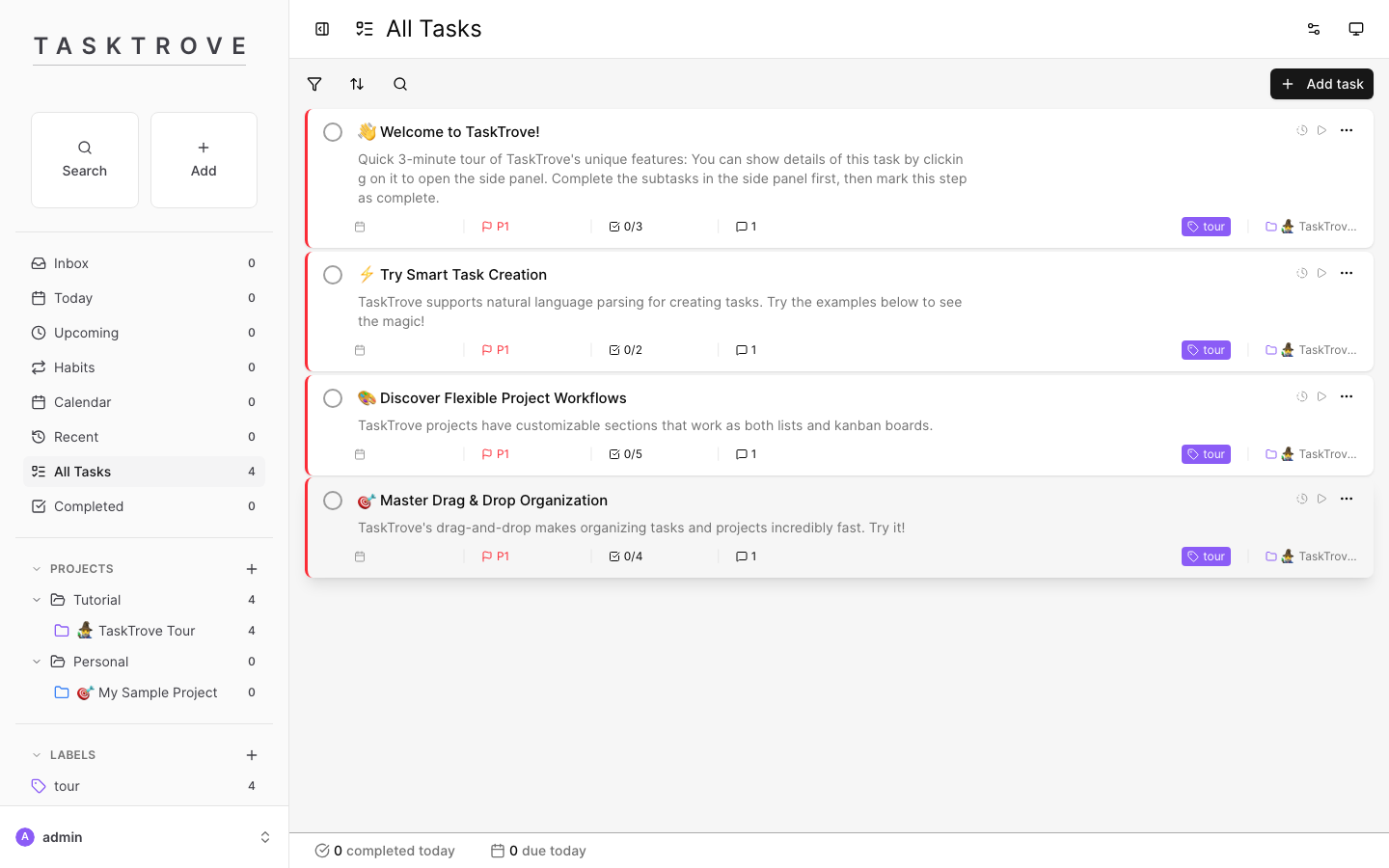The height and width of the screenshot is (868, 1389).
Task: Collapse the Tutorial project group
Action: pyautogui.click(x=37, y=600)
